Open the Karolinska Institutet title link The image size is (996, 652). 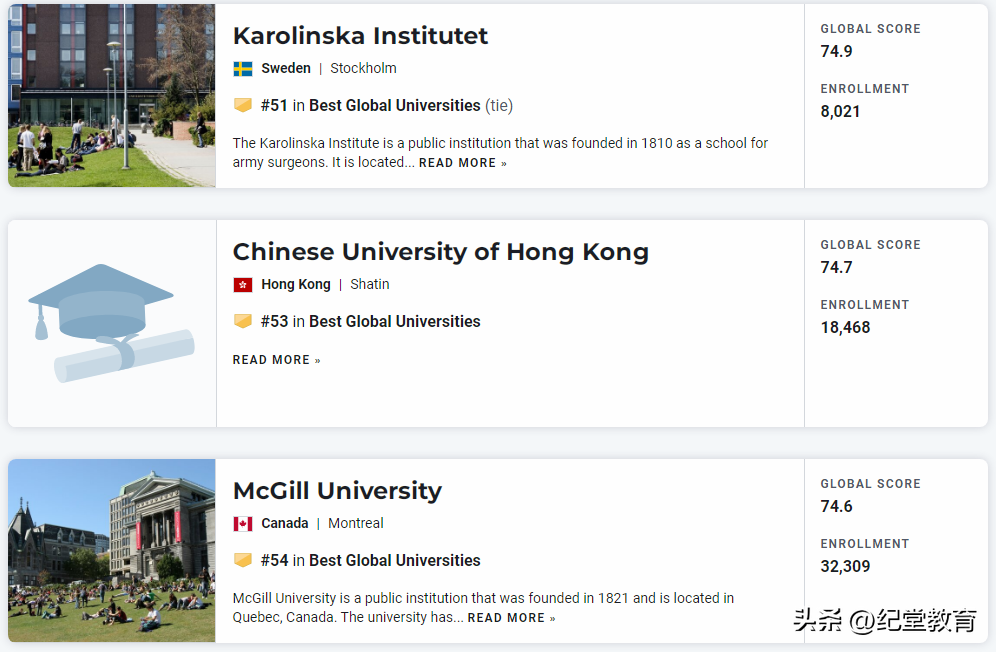point(360,36)
